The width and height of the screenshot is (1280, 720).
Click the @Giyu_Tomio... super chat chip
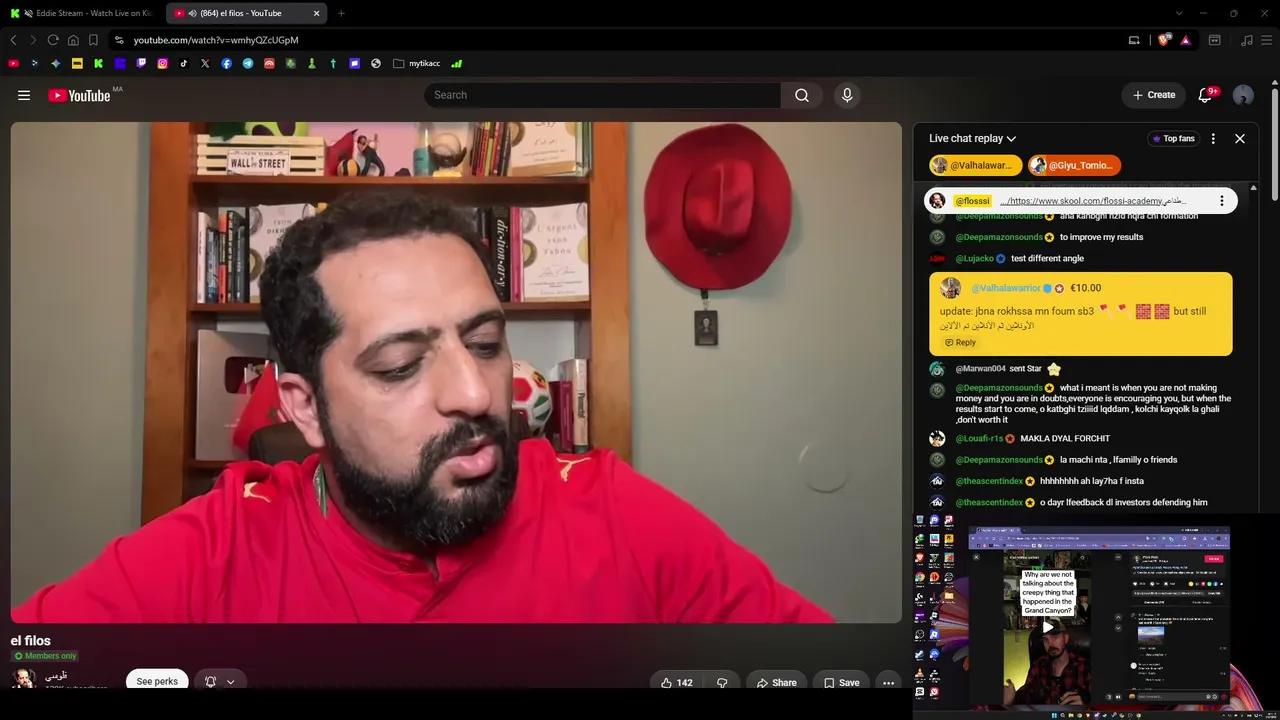[1074, 165]
